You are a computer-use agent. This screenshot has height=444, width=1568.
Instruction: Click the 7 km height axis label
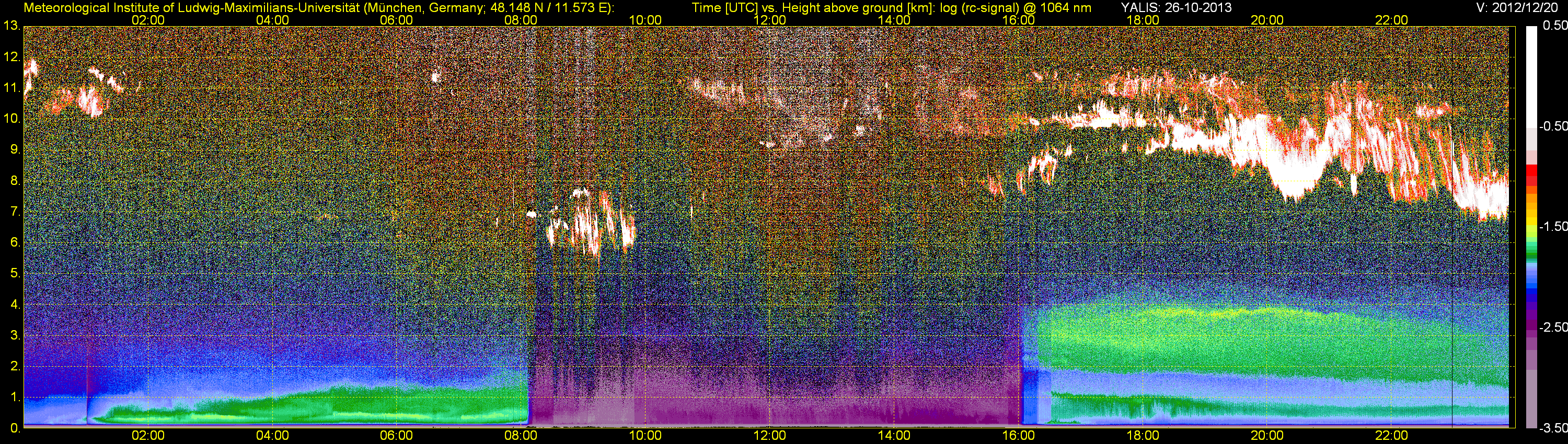(x=15, y=212)
